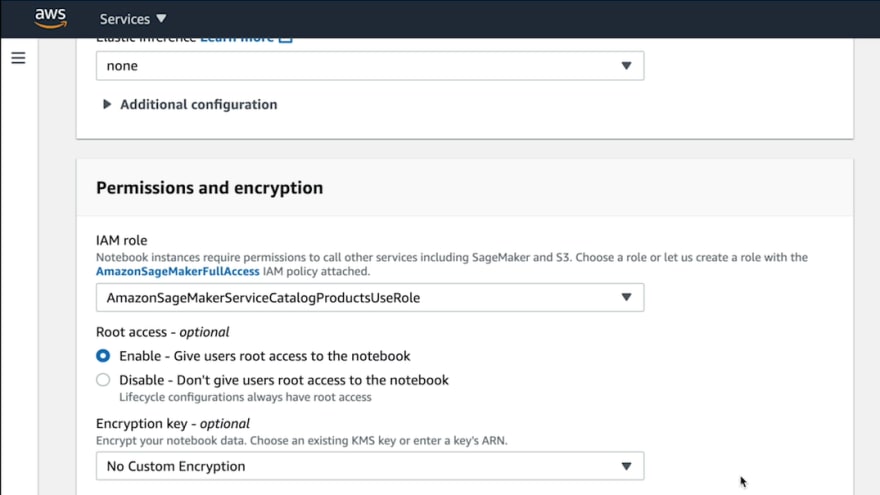Open the hamburger side navigation menu
This screenshot has width=880, height=495.
point(18,58)
